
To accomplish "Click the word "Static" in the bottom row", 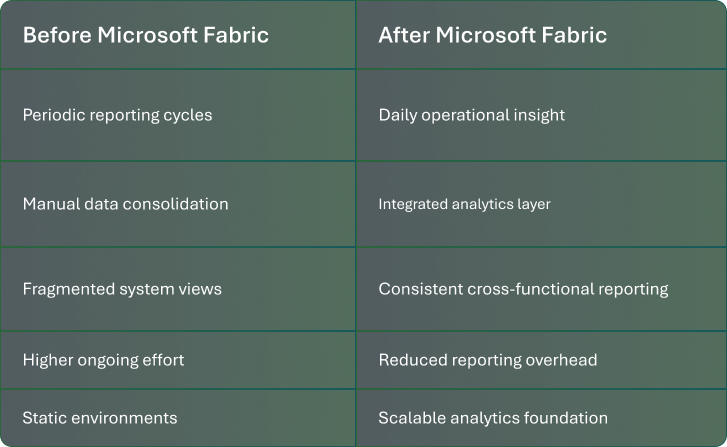I will click(43, 417).
